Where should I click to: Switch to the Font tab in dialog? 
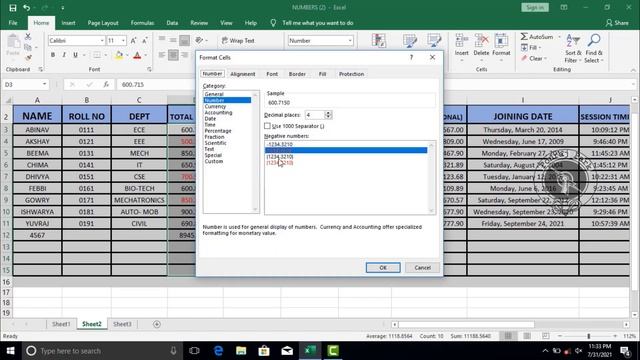272,74
